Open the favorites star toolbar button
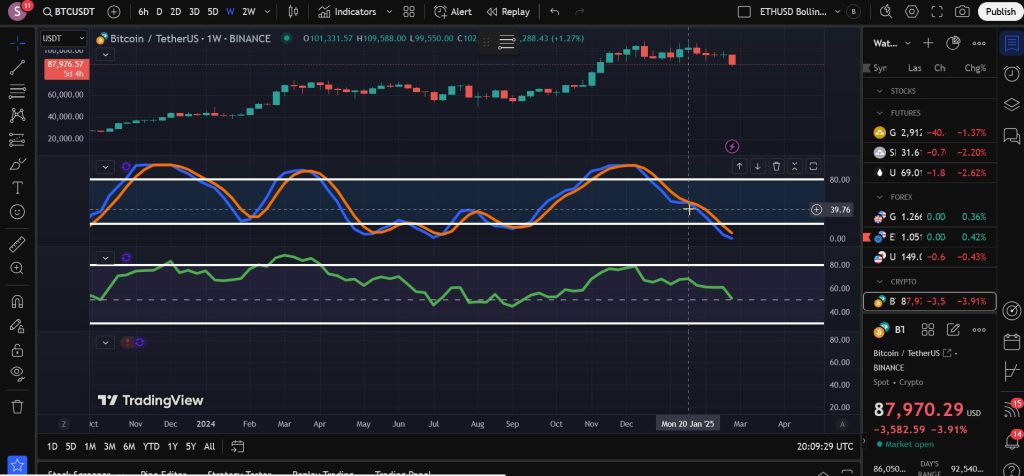1024x476 pixels. point(18,465)
